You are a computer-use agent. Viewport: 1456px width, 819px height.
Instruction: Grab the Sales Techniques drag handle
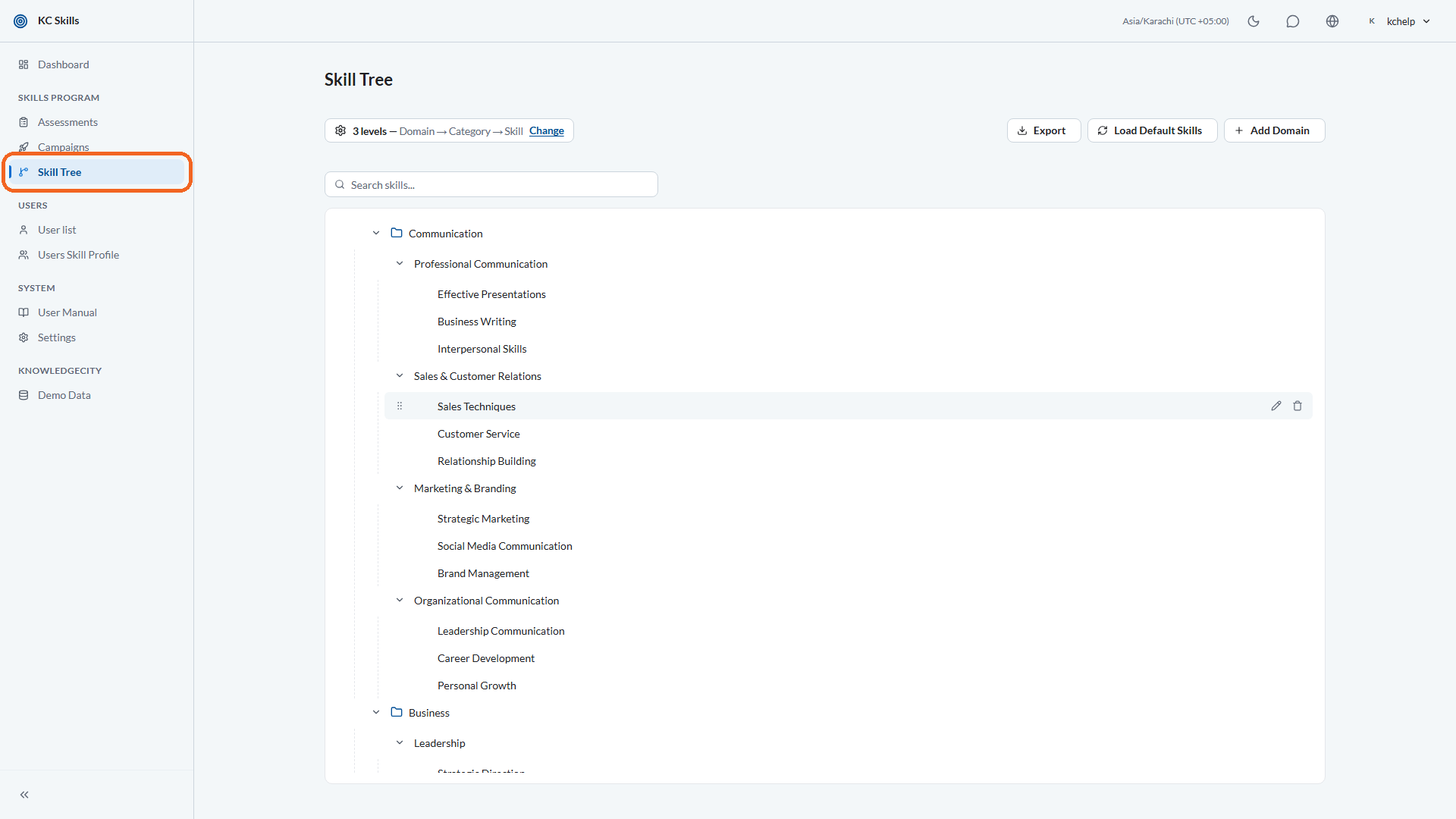point(400,406)
